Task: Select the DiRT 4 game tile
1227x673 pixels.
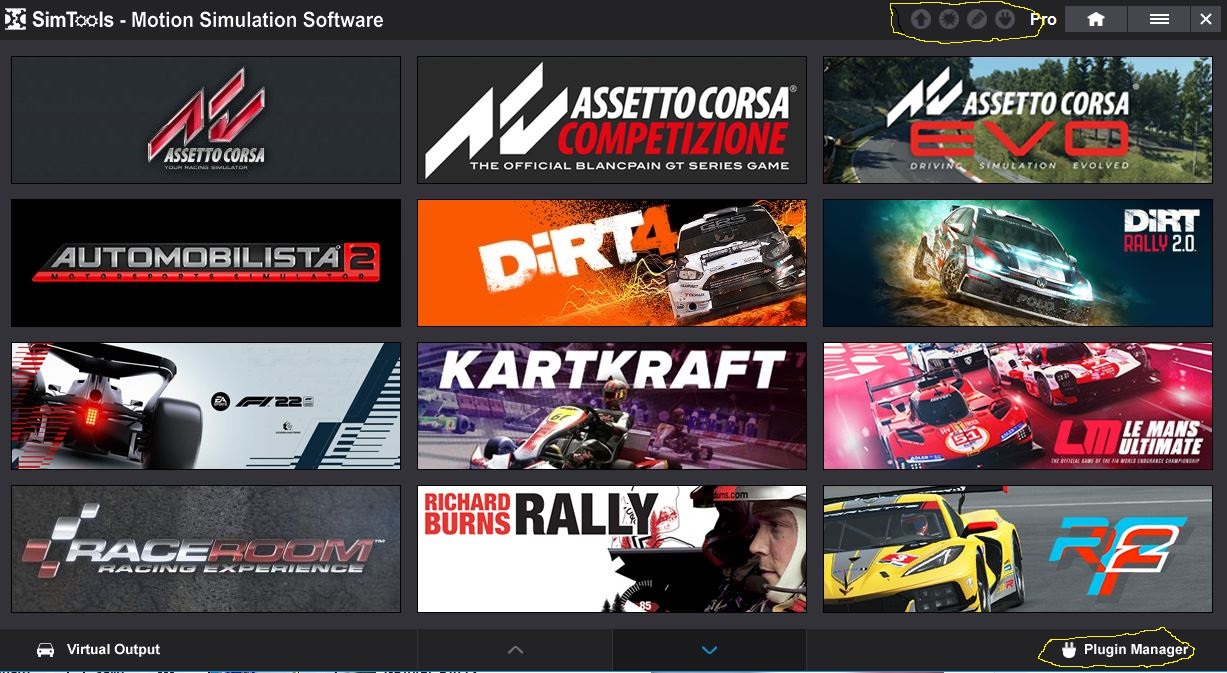Action: (612, 263)
